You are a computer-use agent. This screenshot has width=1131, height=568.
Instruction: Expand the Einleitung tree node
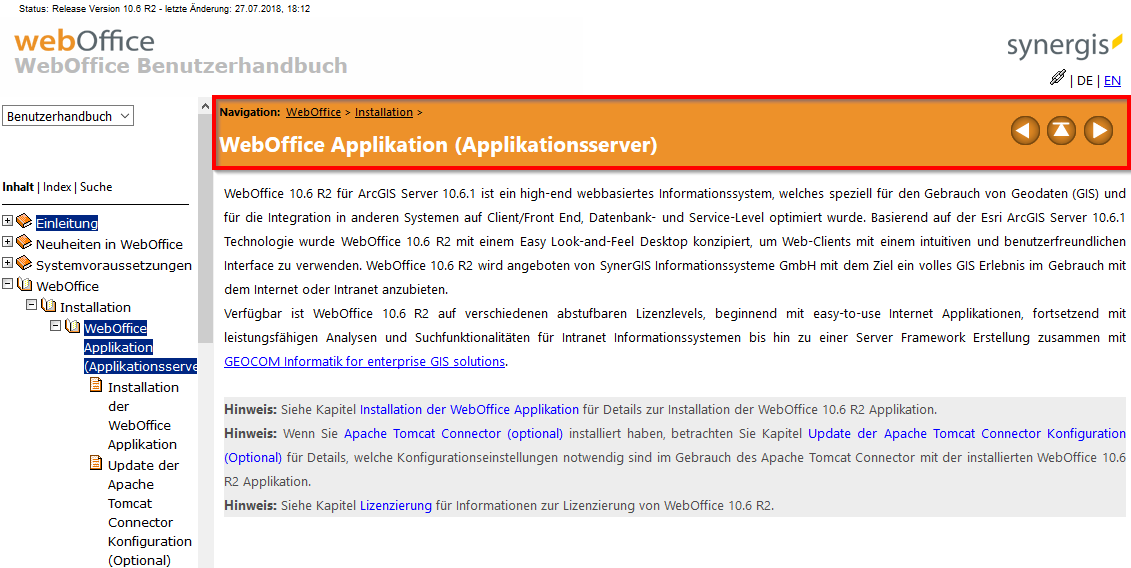8,222
